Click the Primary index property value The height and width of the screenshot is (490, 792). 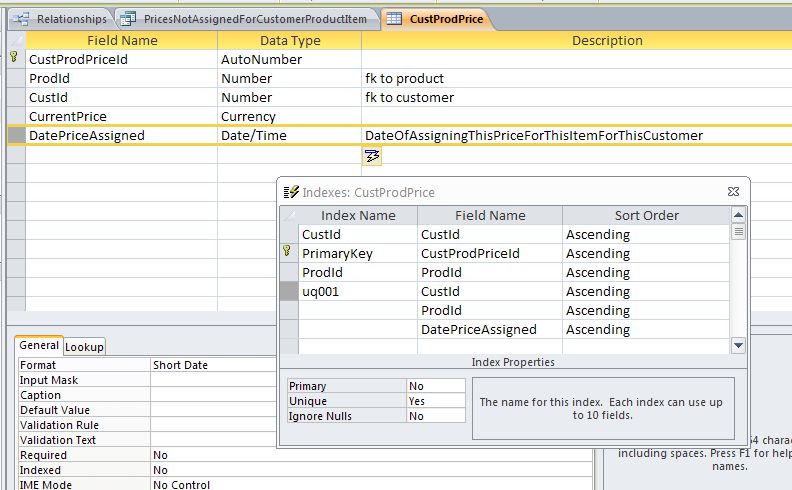[x=436, y=386]
